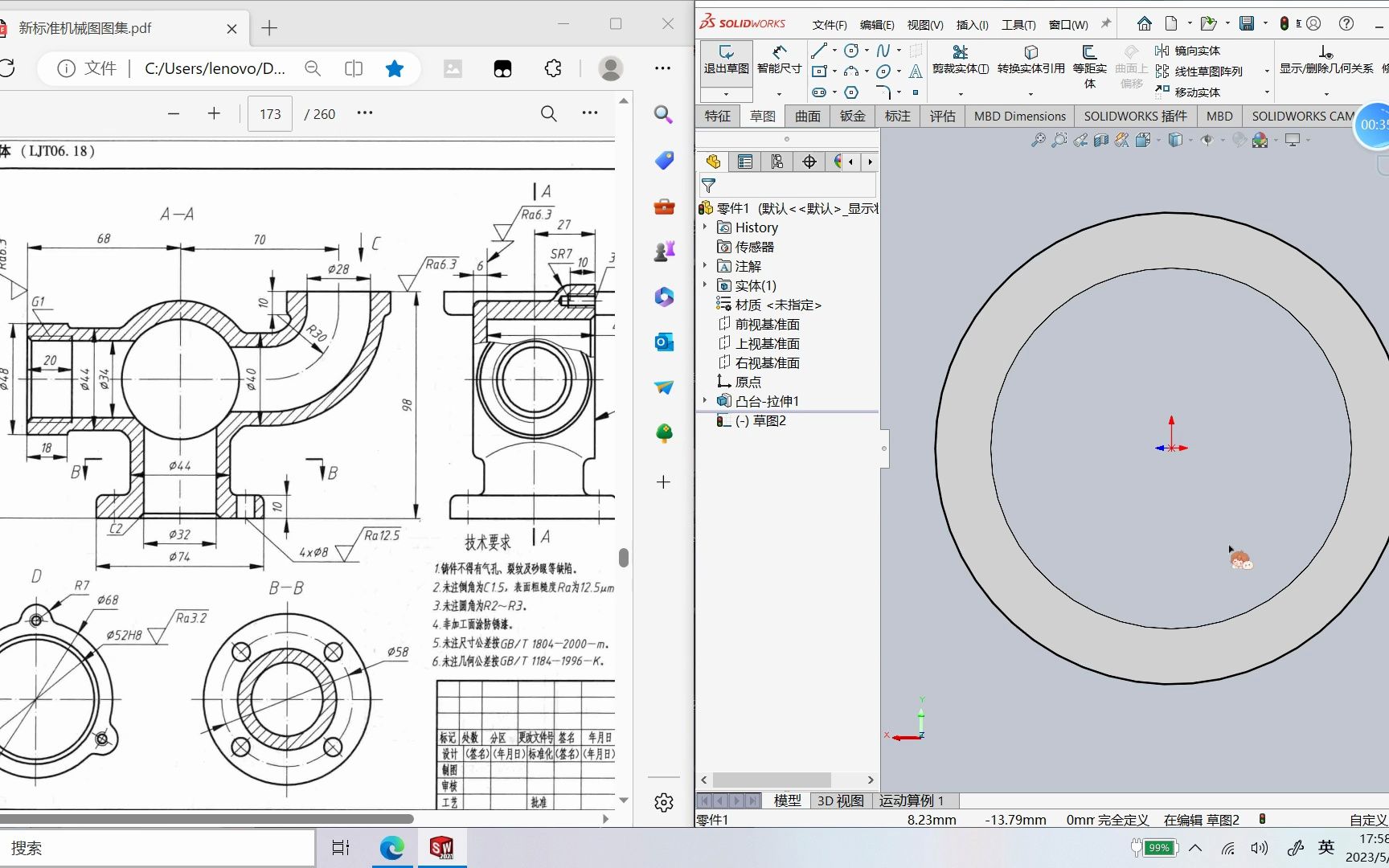The image size is (1389, 868).
Task: Select the Ellipse sketch tool
Action: (x=883, y=72)
